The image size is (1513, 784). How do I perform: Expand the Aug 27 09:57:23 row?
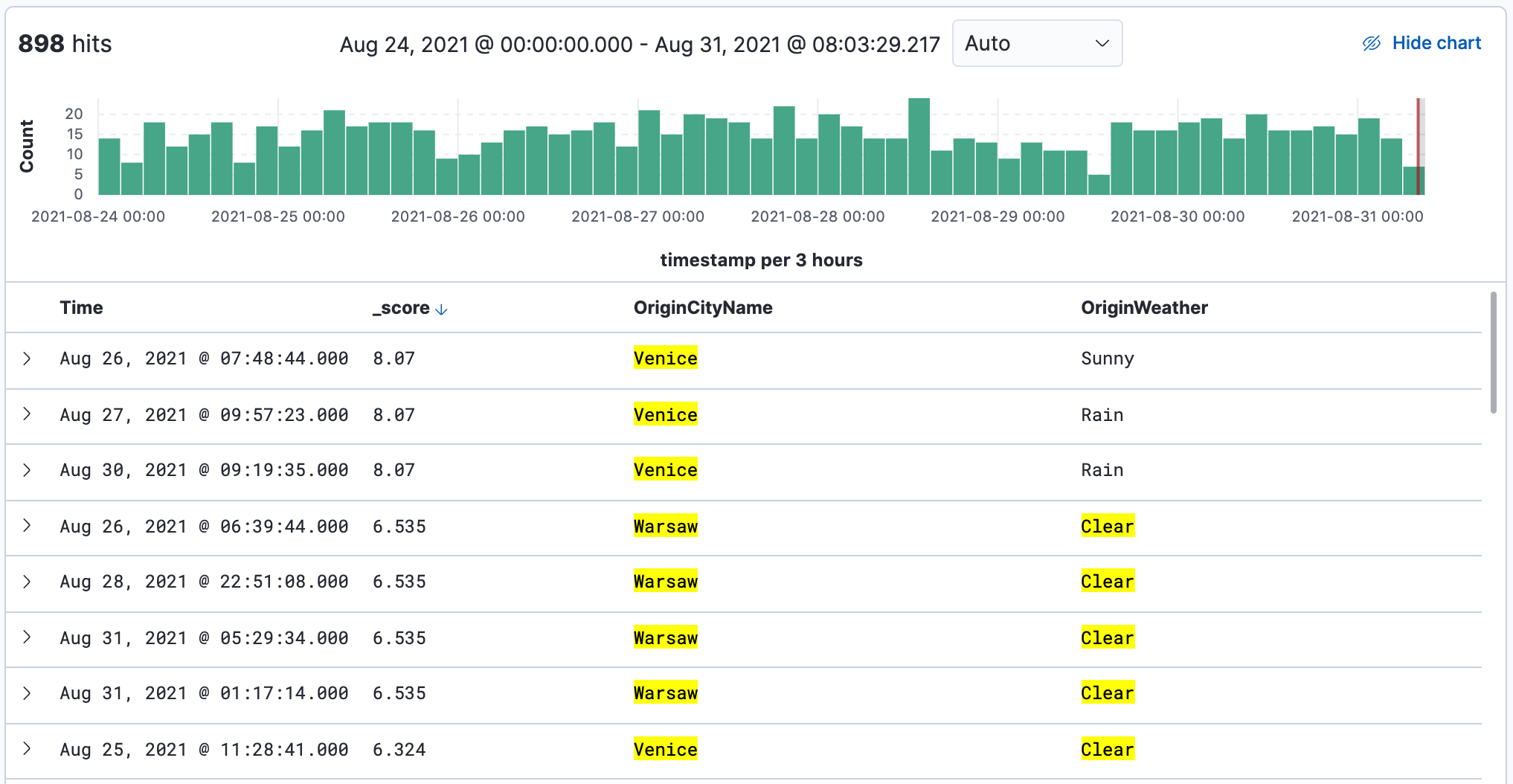pos(28,414)
